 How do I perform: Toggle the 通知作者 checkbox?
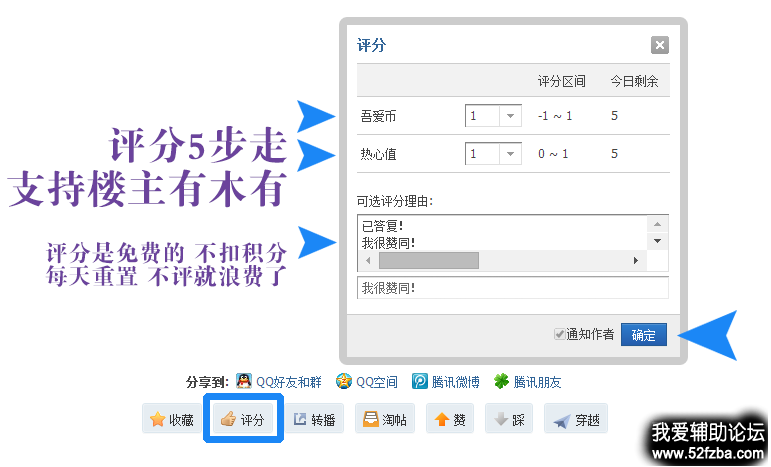559,334
